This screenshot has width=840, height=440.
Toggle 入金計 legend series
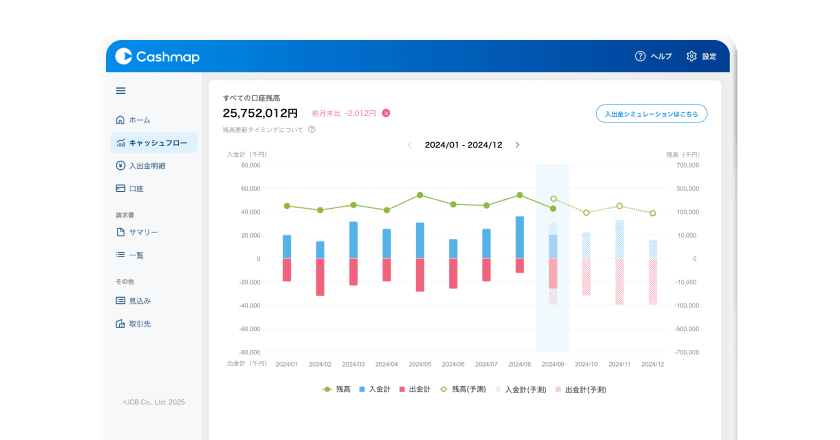coord(374,389)
